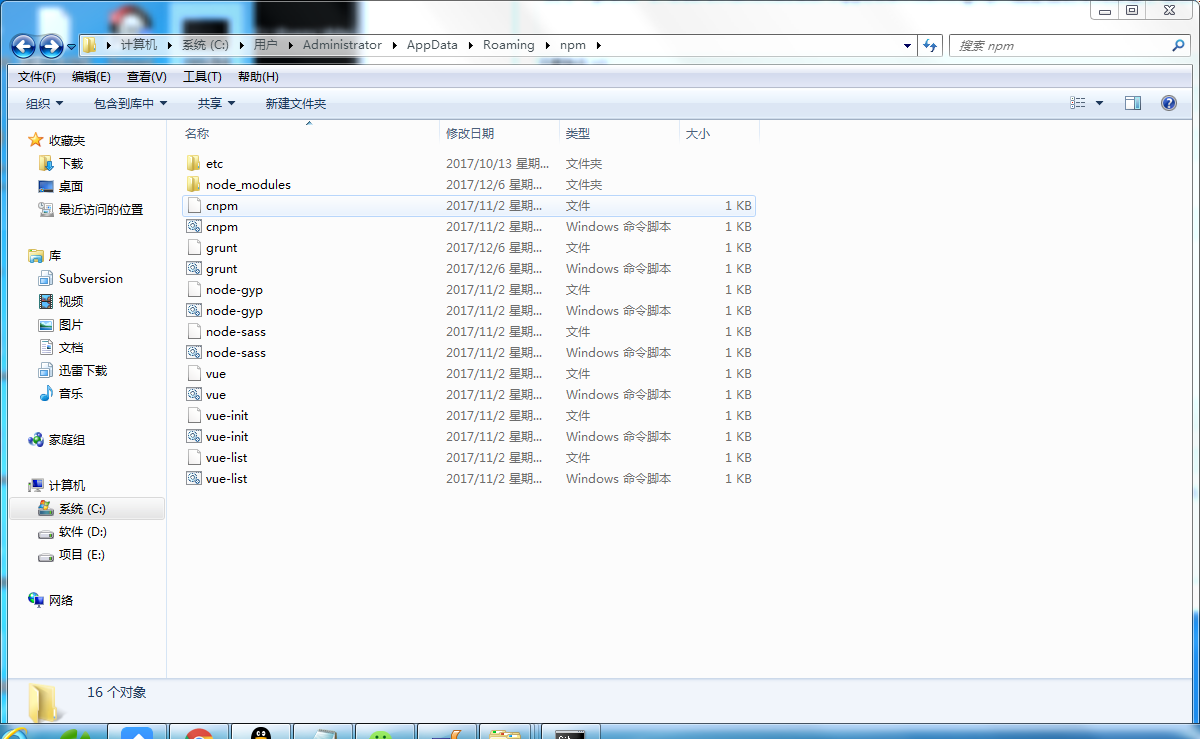
Task: Open the 共享 dropdown menu
Action: (216, 104)
